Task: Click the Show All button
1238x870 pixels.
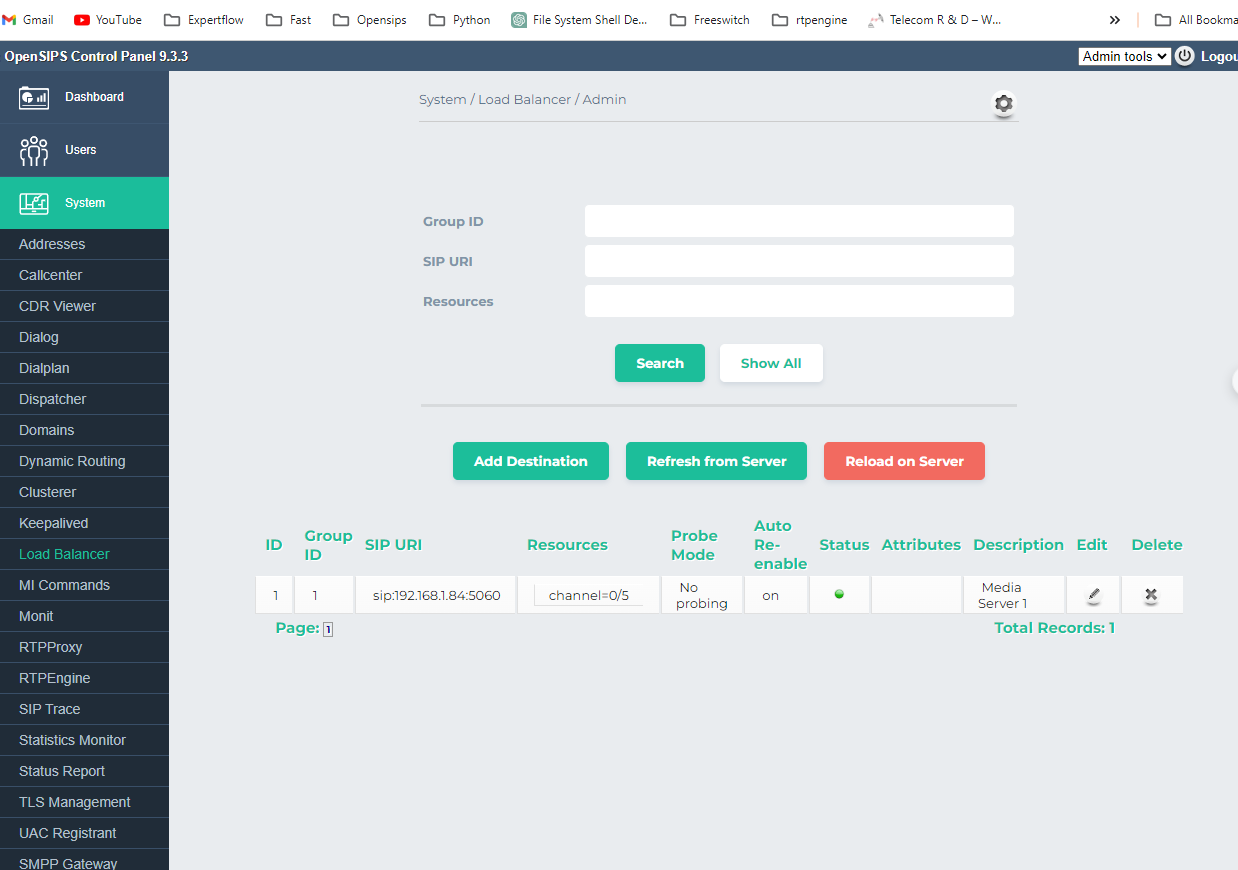Action: (770, 363)
